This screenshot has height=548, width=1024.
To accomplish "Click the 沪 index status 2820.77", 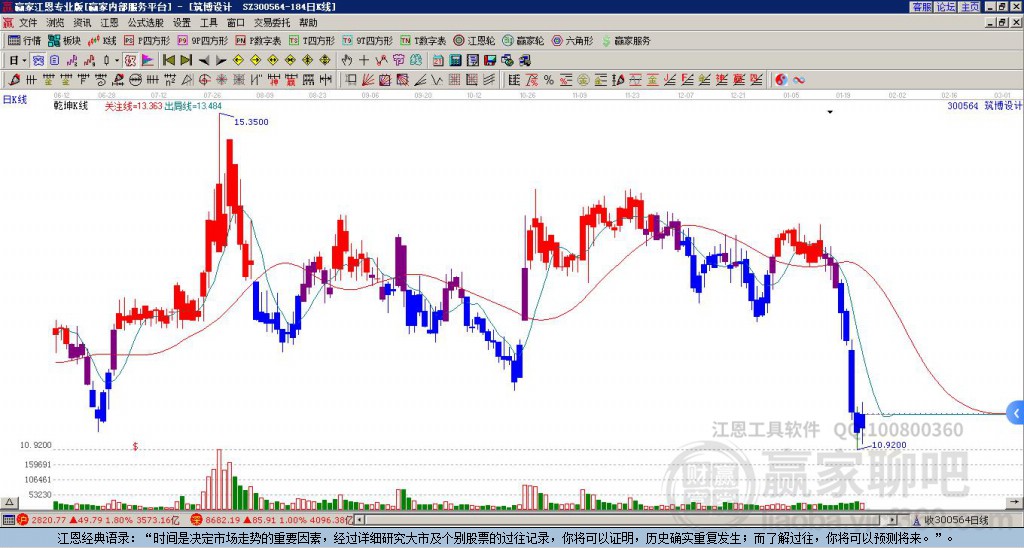I will click(x=99, y=520).
